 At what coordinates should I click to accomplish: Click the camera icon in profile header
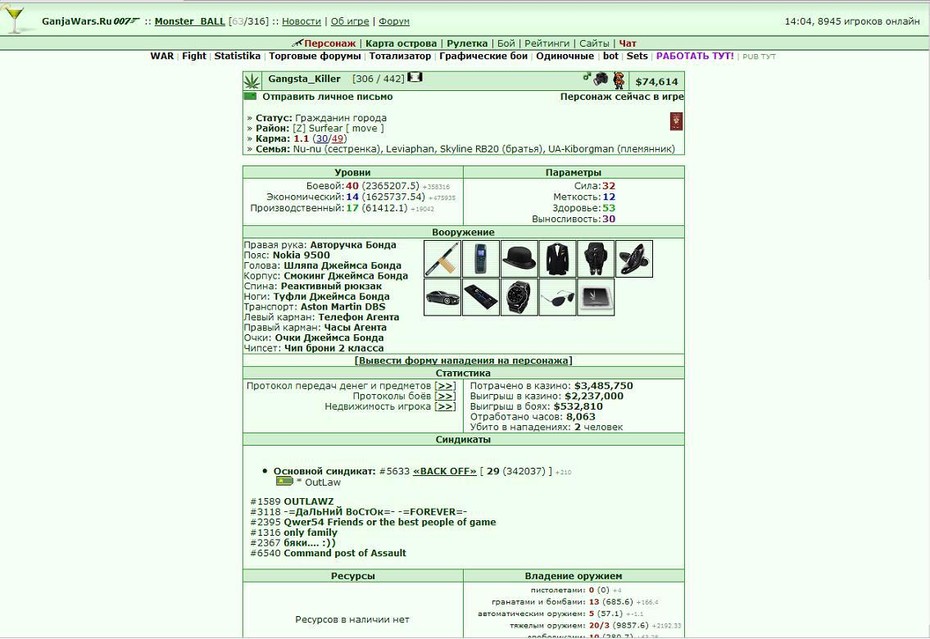601,78
